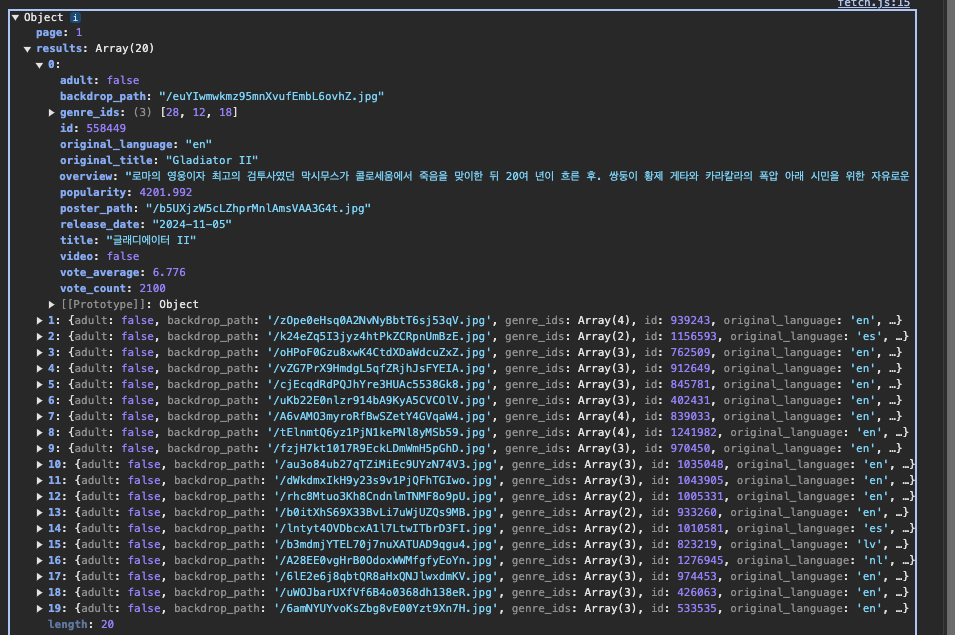Expand array item 13 with id 933260
Screen dimensions: 955x635
pyautogui.click(x=40, y=513)
